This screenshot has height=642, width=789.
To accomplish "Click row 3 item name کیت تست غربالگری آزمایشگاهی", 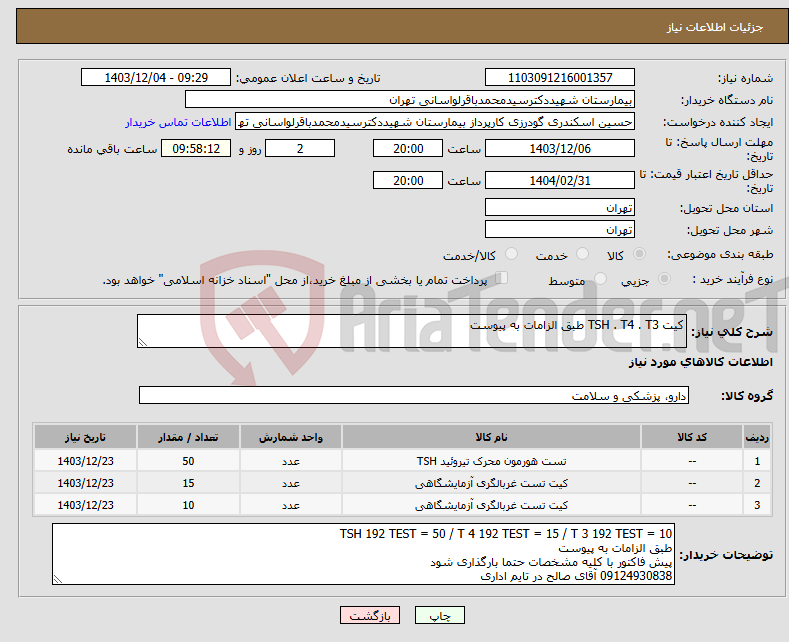I will click(x=491, y=505).
